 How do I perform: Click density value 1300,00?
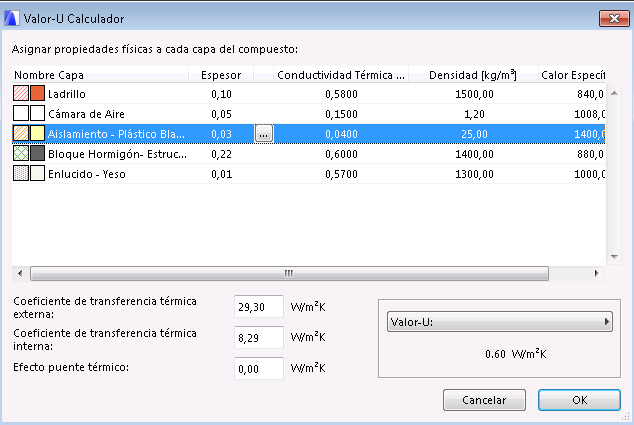coord(474,174)
